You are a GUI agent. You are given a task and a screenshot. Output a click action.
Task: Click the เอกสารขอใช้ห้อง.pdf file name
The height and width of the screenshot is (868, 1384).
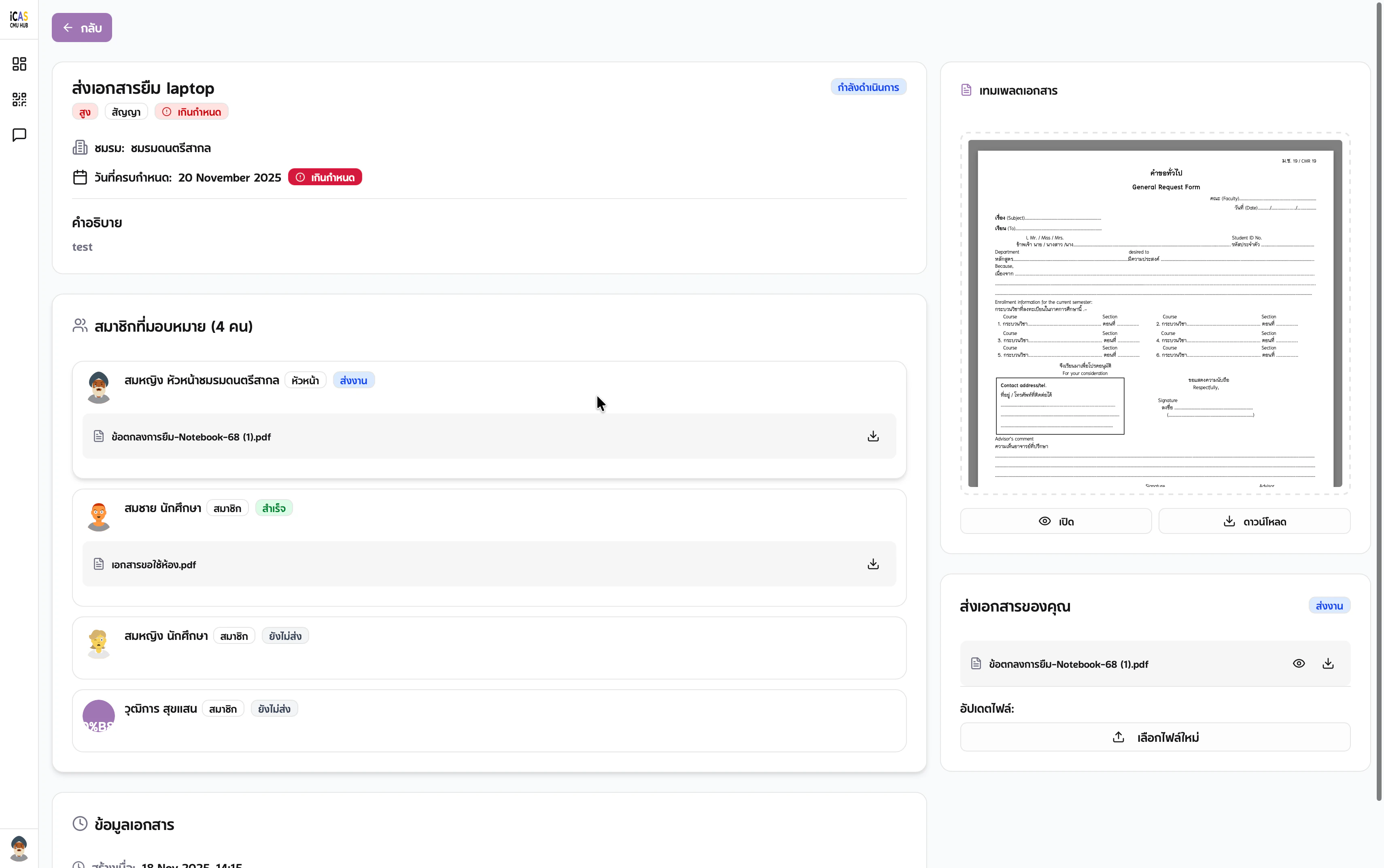154,565
